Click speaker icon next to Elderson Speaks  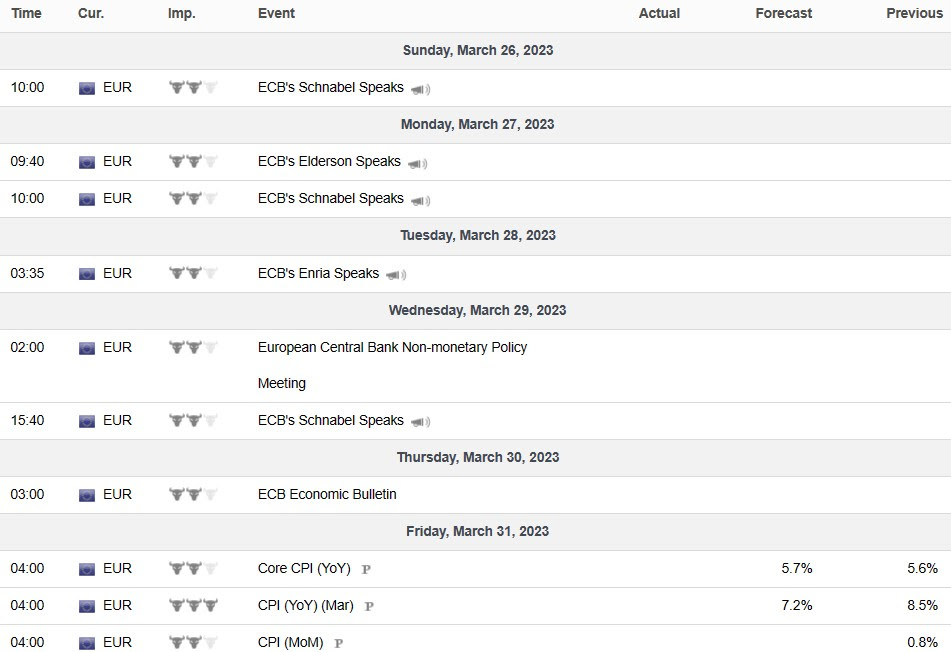[x=417, y=162]
